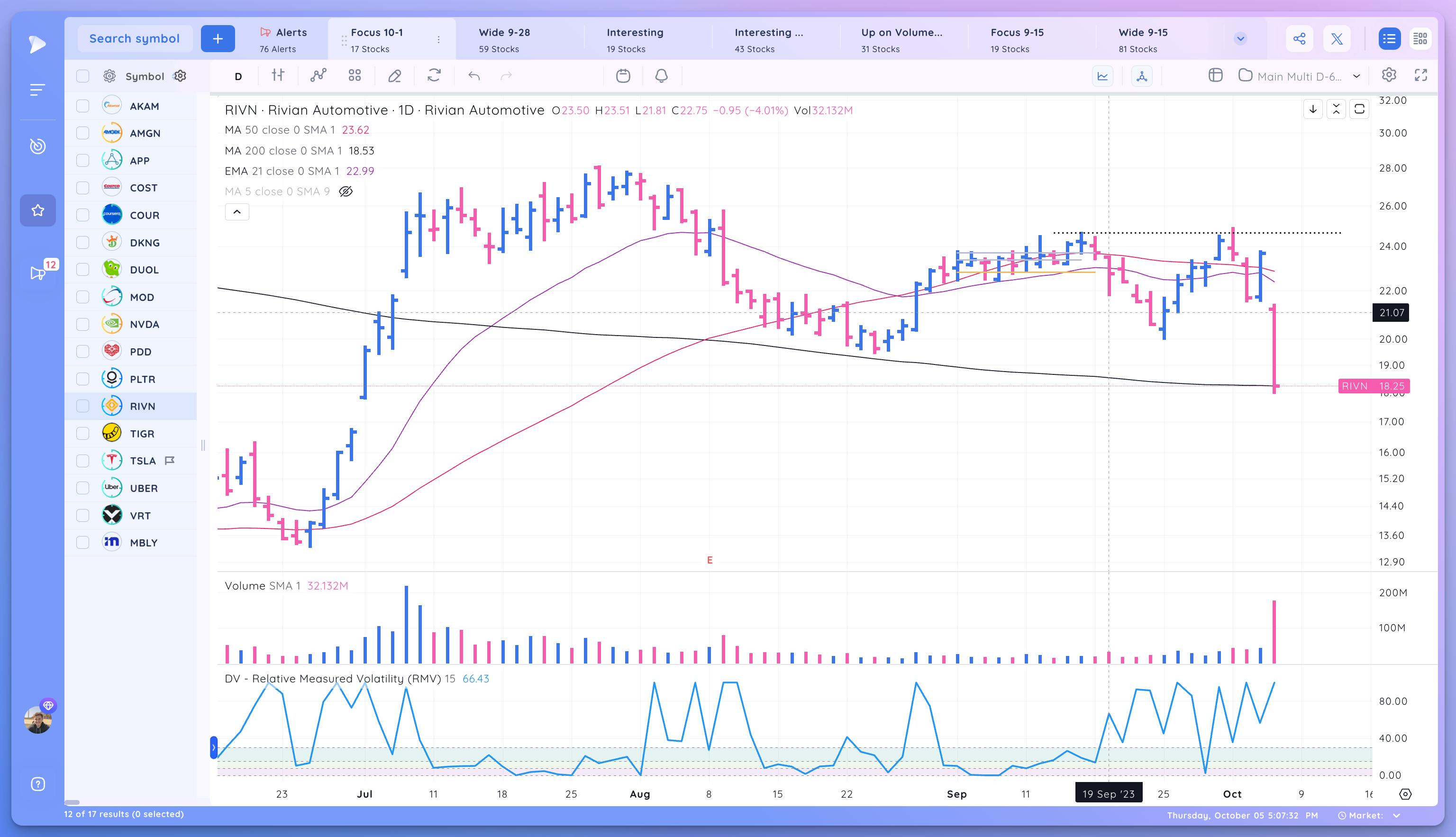The width and height of the screenshot is (1456, 837).
Task: Switch to Up on Volume tab
Action: [904, 40]
